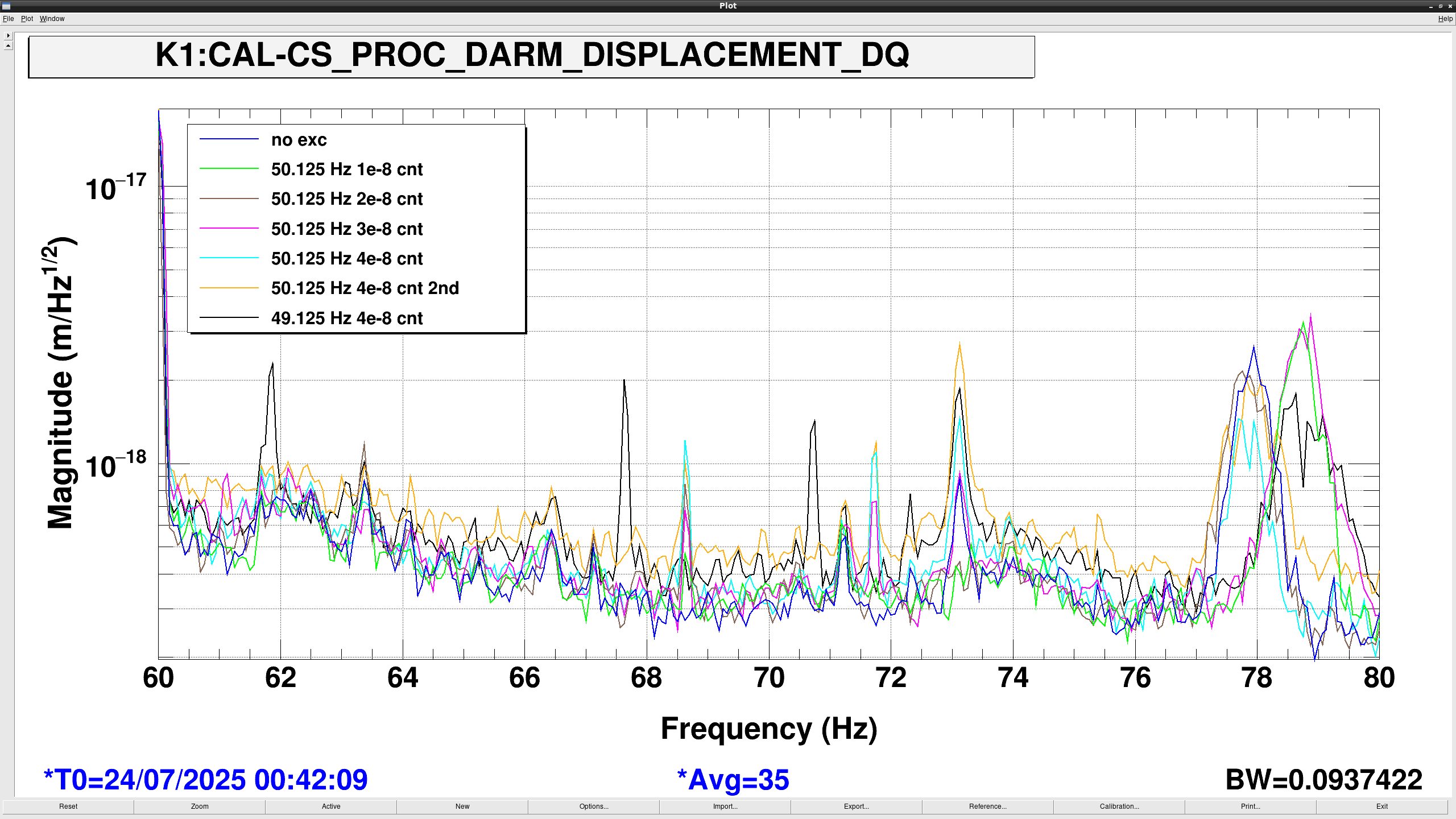Maximize the Plot window
The image size is (1456, 819).
click(x=1441, y=6)
